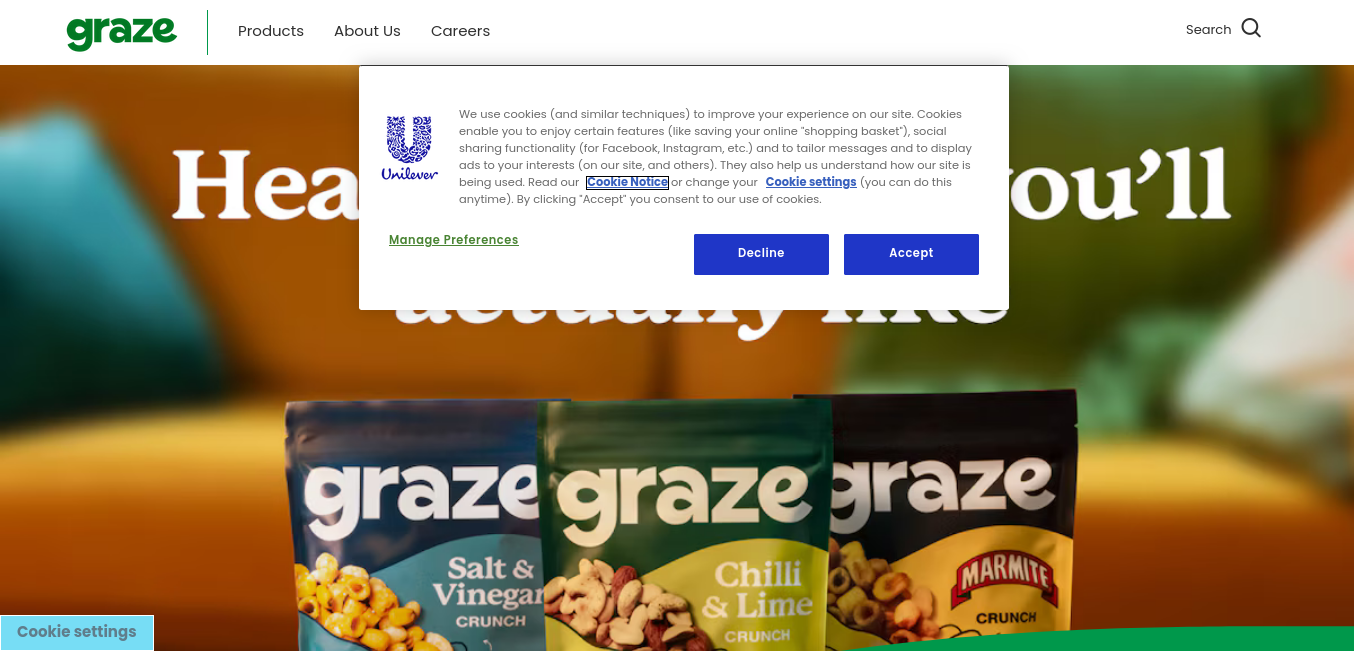
Task: Open search via the magnifier icon
Action: point(1251,28)
